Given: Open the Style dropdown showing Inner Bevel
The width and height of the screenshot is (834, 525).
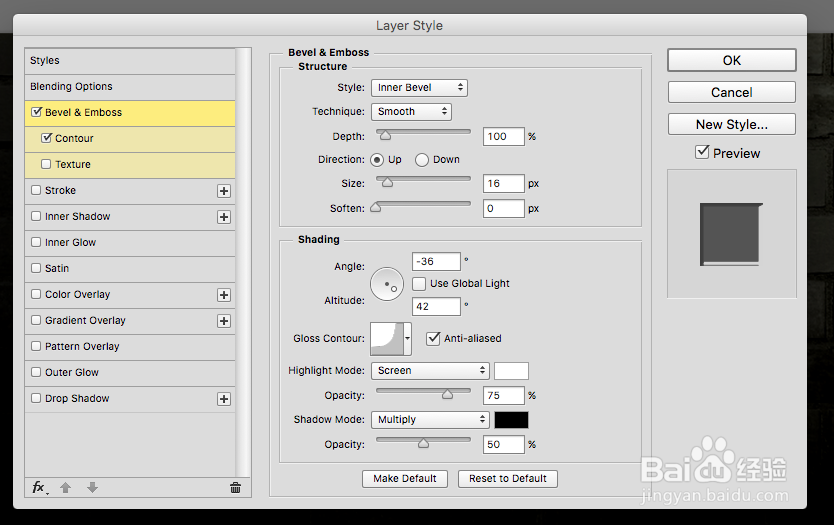Looking at the screenshot, I should coord(418,88).
